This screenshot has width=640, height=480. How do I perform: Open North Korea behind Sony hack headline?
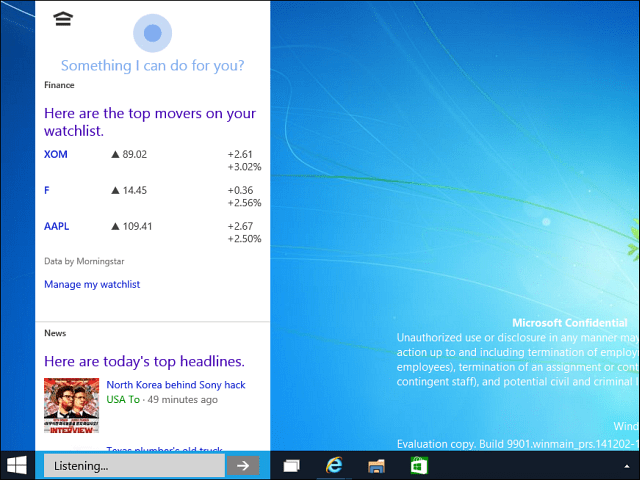click(x=176, y=385)
